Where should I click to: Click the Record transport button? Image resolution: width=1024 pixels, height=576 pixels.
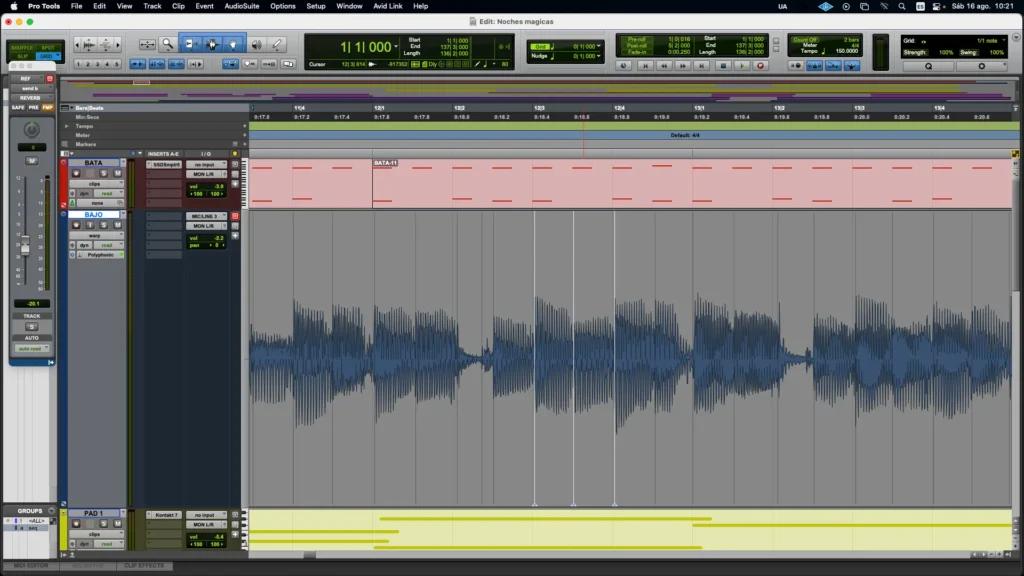[x=760, y=66]
